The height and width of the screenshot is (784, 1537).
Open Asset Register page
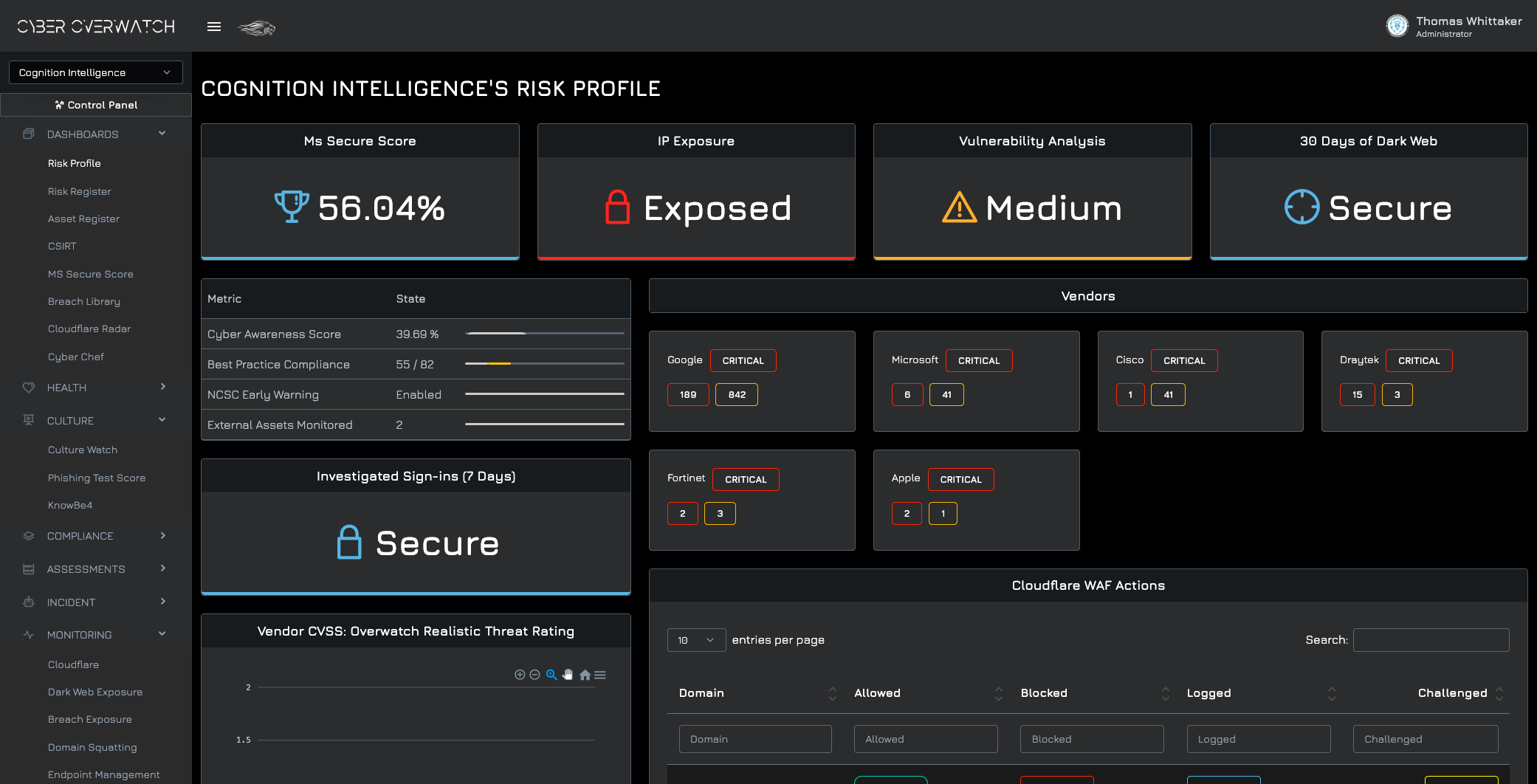(x=83, y=219)
